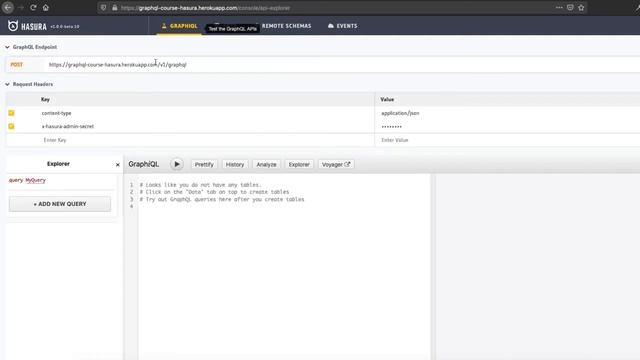Click line 4 of the query editor
Viewport: 640px width, 360px height.
click(284, 207)
